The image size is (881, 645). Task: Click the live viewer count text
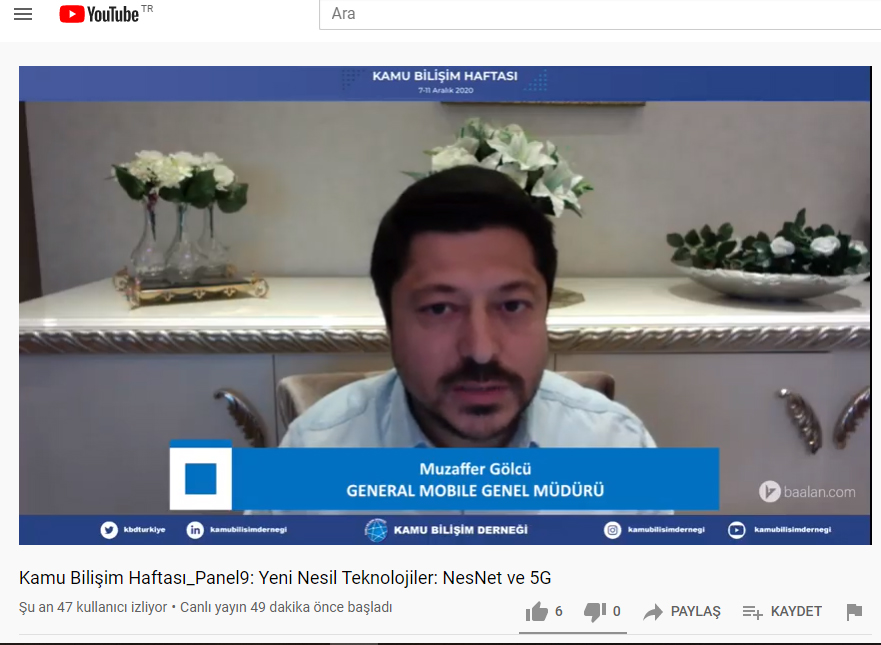coord(93,607)
